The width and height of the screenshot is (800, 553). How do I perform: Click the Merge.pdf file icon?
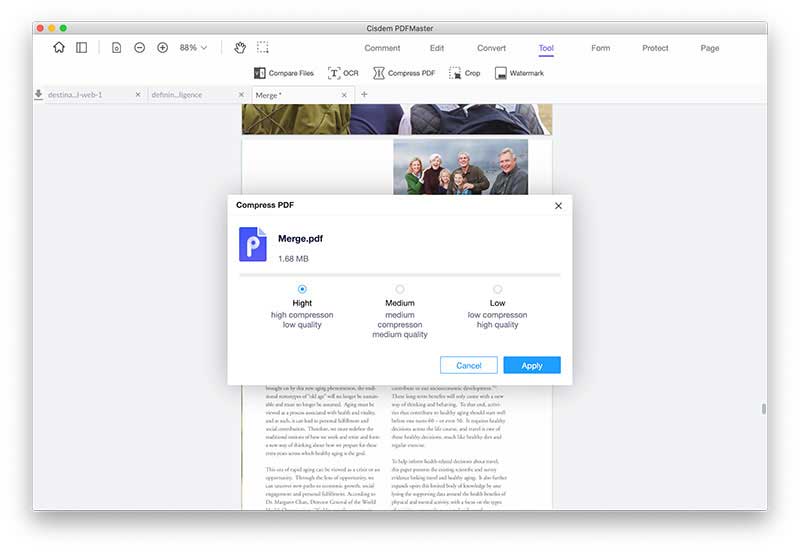coord(253,244)
